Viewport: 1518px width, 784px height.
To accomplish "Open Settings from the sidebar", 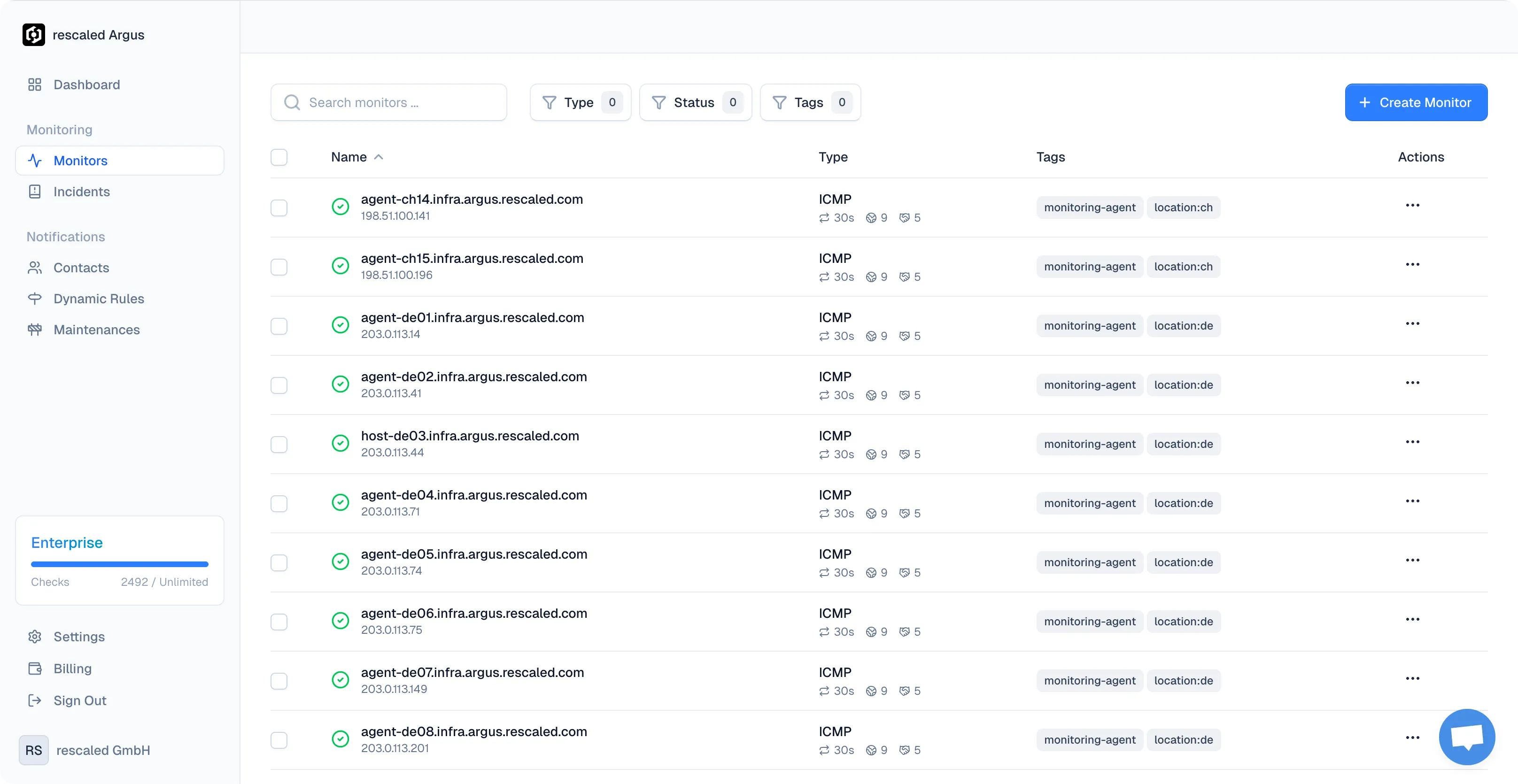I will point(78,637).
